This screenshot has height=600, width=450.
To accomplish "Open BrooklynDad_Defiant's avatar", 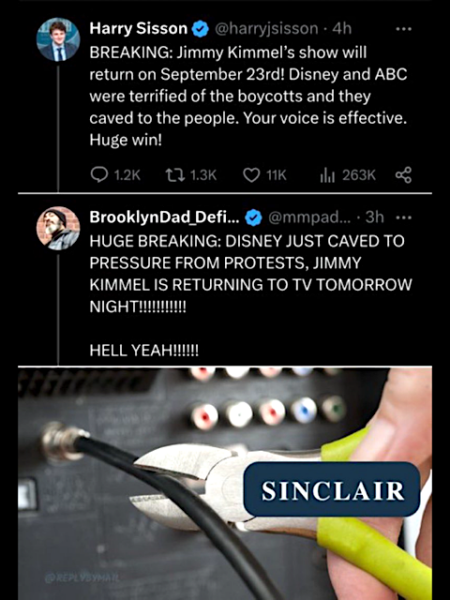I will (58, 228).
